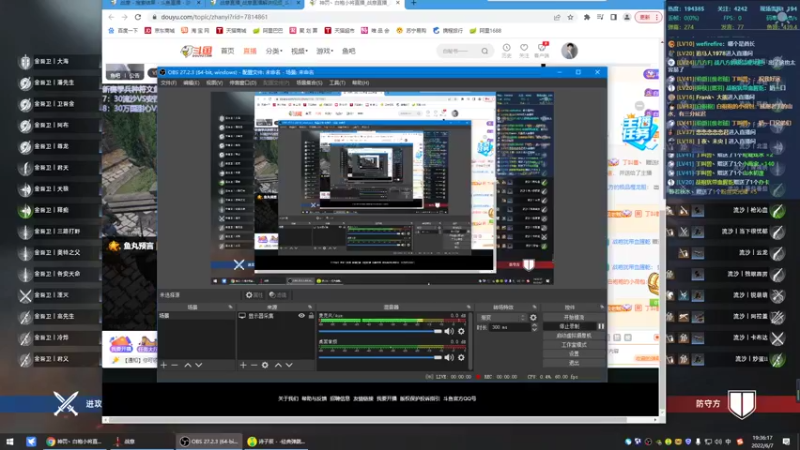
Task: Go back with browser back arrow
Action: (x=112, y=17)
